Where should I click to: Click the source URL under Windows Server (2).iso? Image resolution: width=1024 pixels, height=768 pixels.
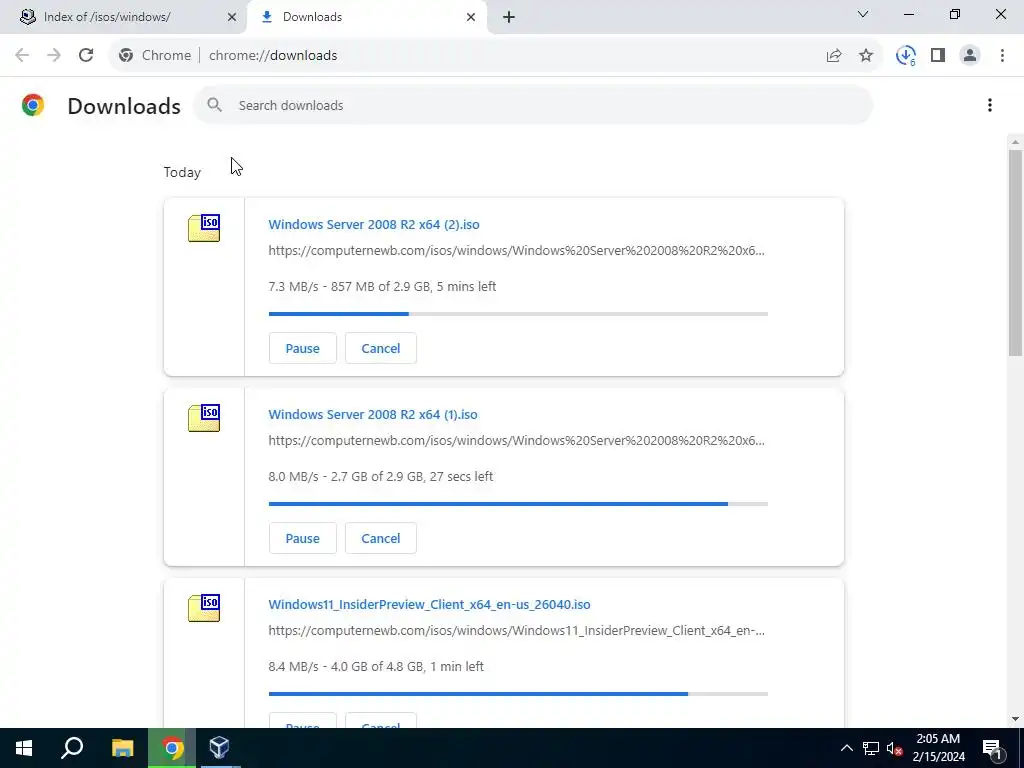click(516, 250)
